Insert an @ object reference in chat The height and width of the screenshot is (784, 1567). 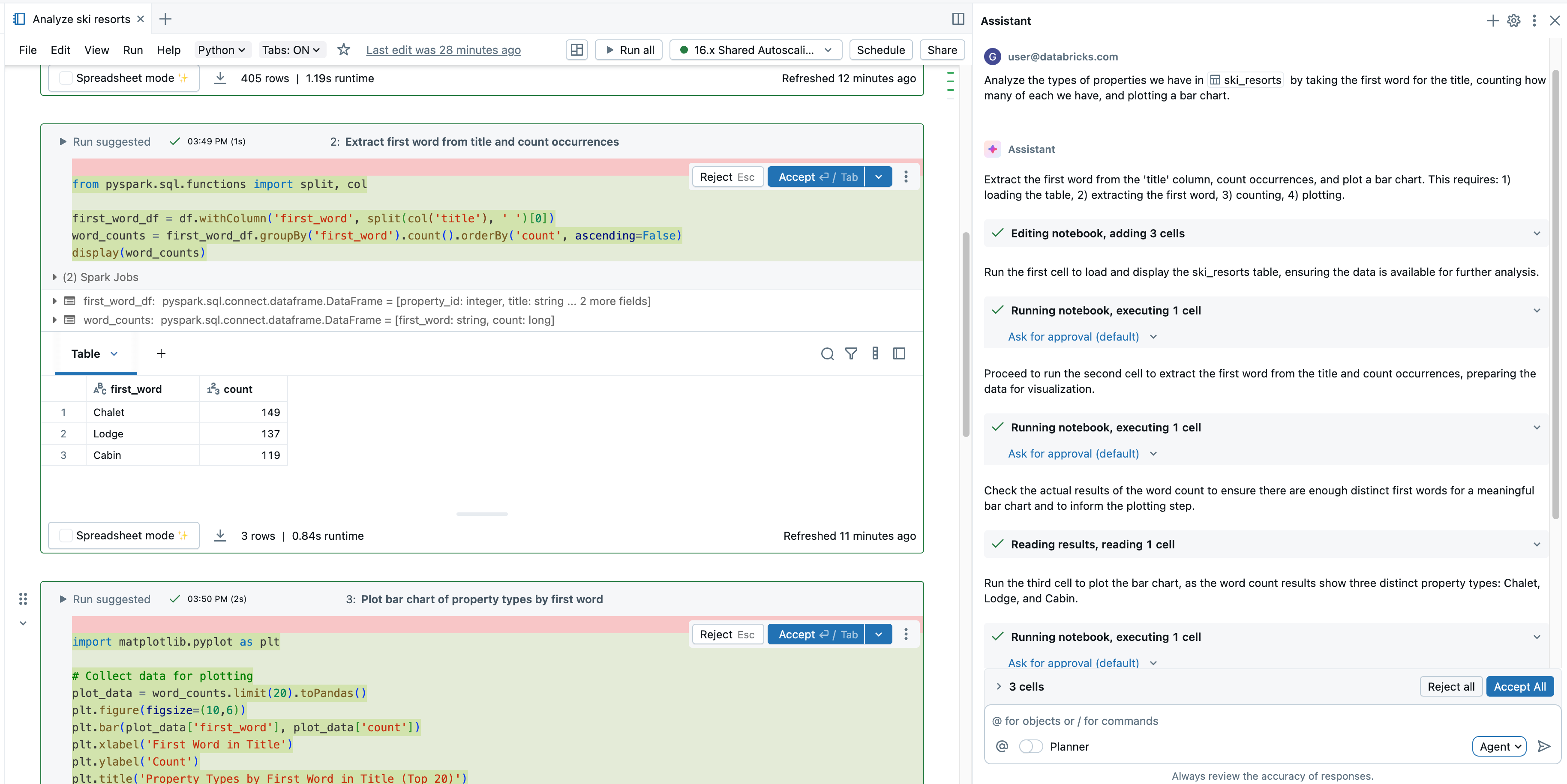click(1001, 747)
